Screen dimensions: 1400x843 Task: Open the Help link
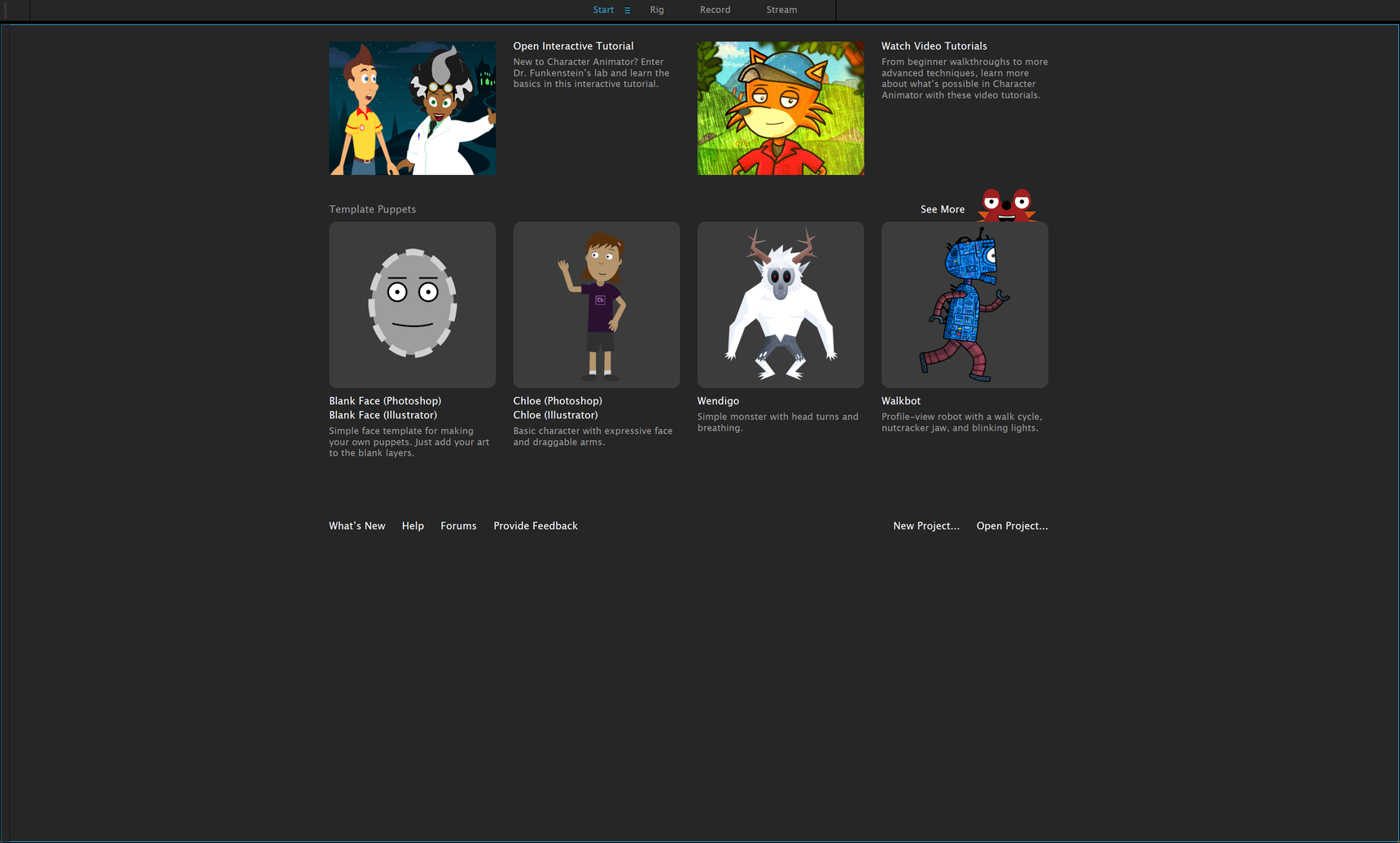pyautogui.click(x=413, y=526)
